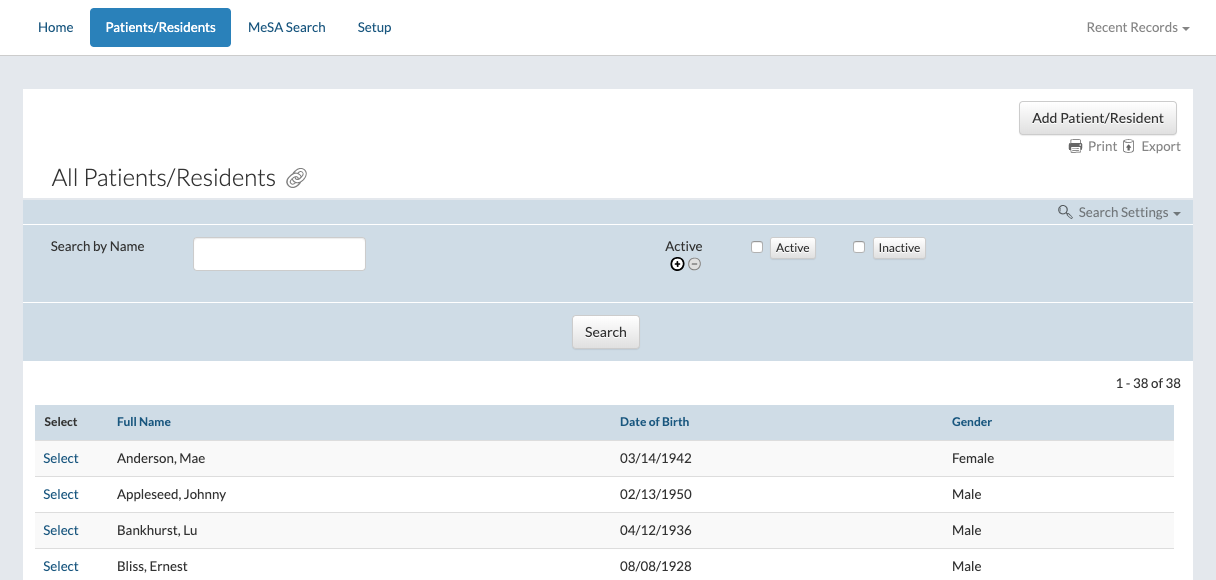The height and width of the screenshot is (580, 1216).
Task: Sort by the Full Name column header
Action: pyautogui.click(x=144, y=422)
